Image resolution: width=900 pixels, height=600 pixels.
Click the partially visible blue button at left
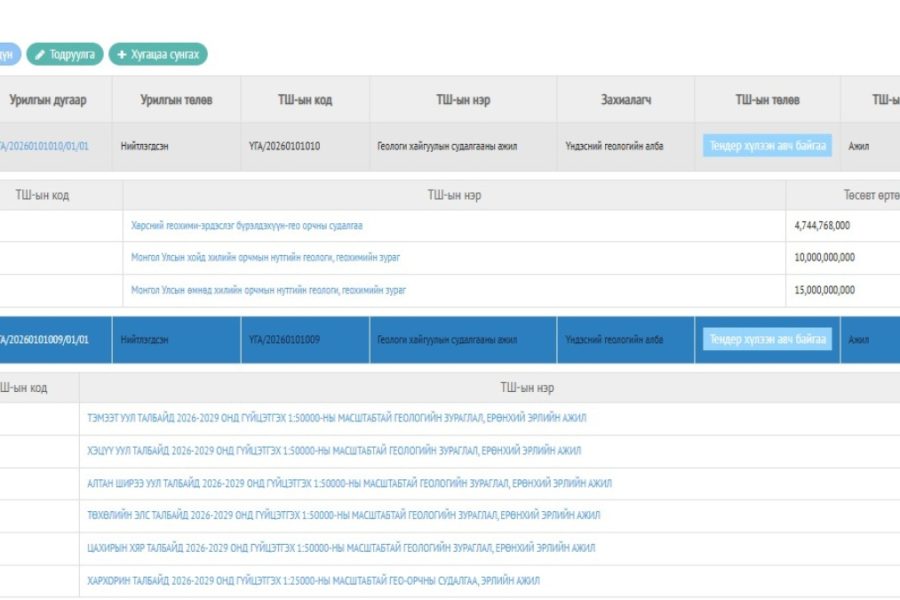point(8,55)
